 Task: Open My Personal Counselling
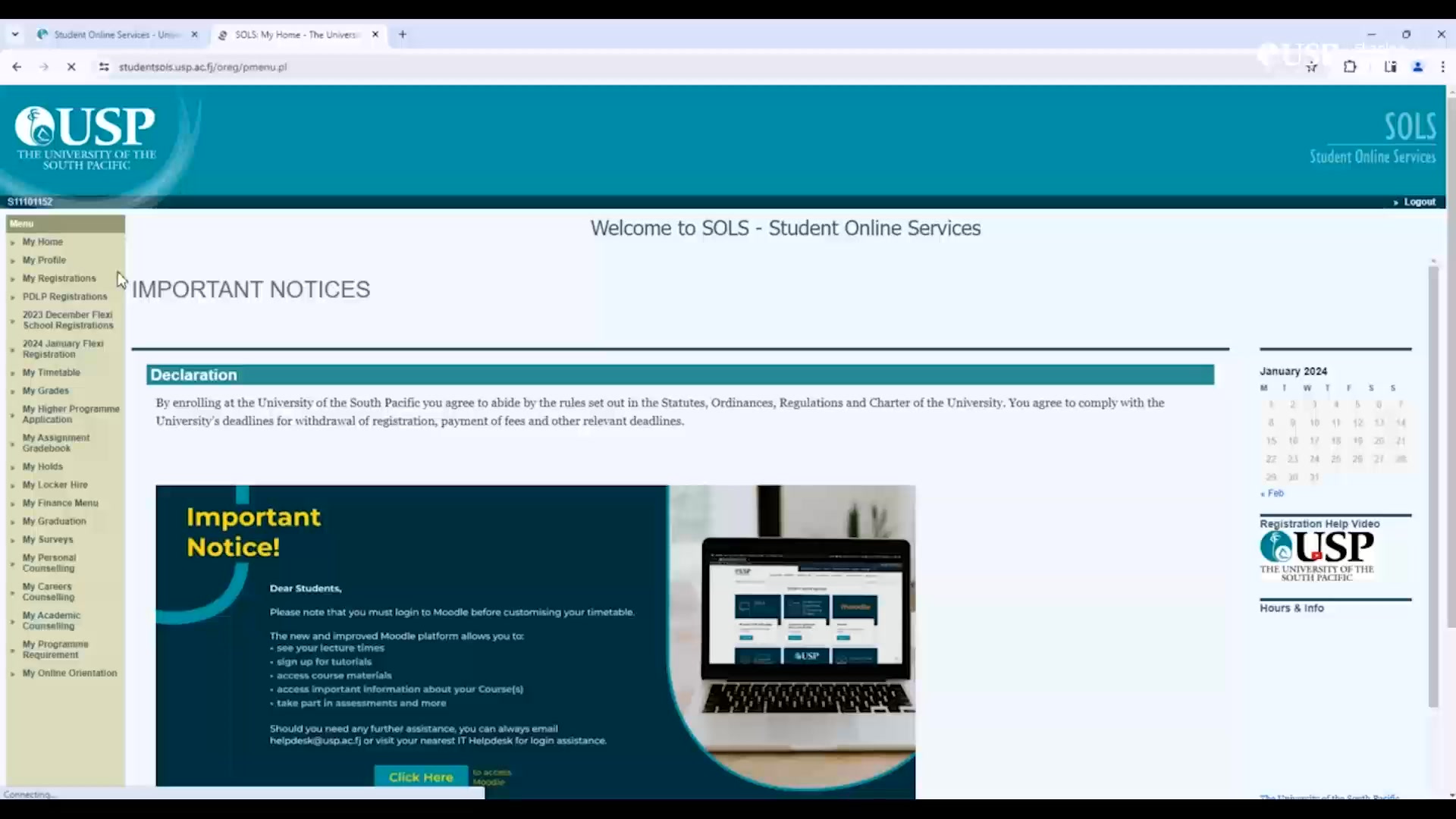(x=49, y=563)
